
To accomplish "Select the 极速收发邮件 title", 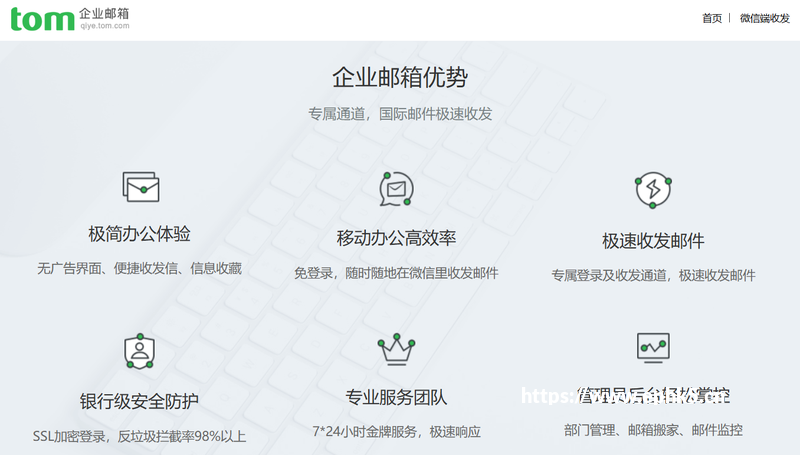I will coord(653,241).
